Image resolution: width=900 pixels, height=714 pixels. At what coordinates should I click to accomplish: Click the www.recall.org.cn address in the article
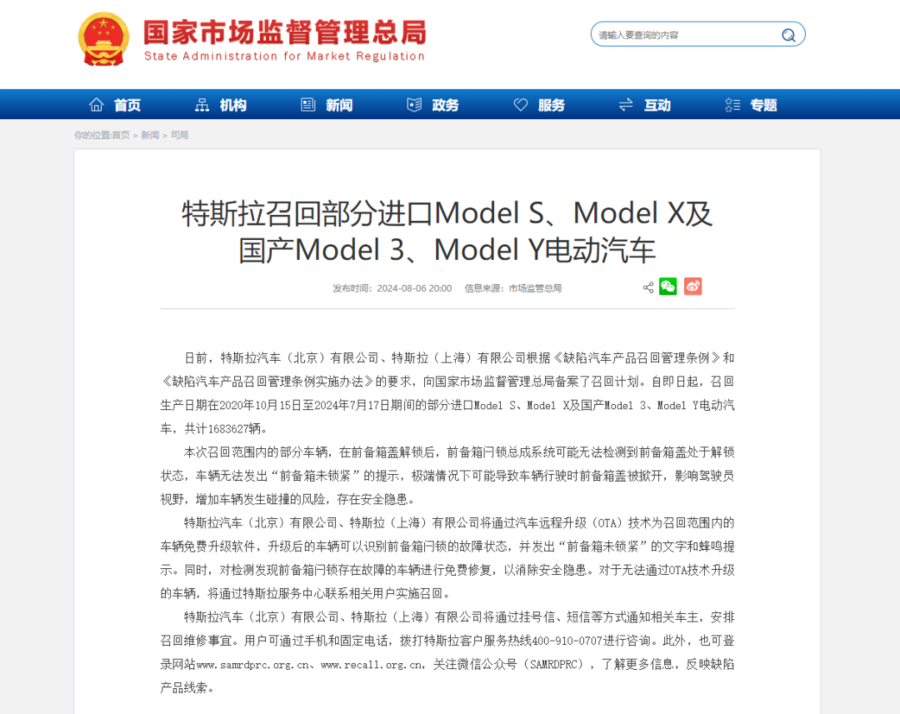[372, 664]
